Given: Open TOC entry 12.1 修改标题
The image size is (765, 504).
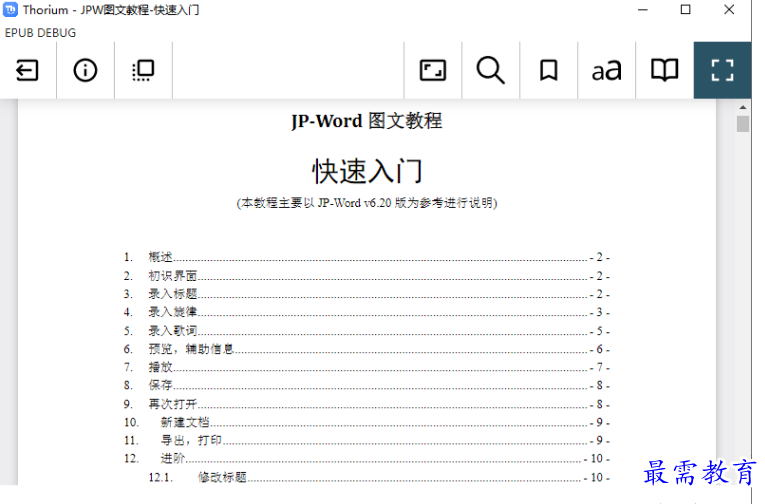Looking at the screenshot, I should 379,477.
